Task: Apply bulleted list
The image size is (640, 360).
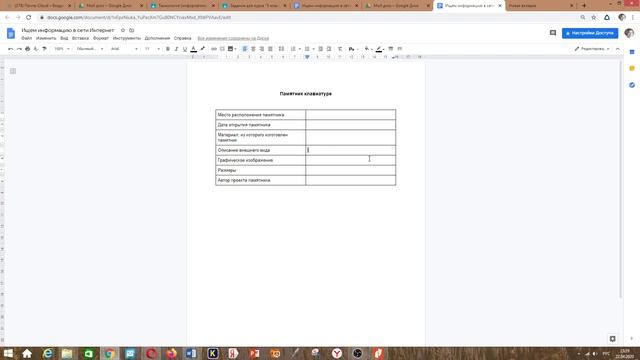Action: (307, 49)
